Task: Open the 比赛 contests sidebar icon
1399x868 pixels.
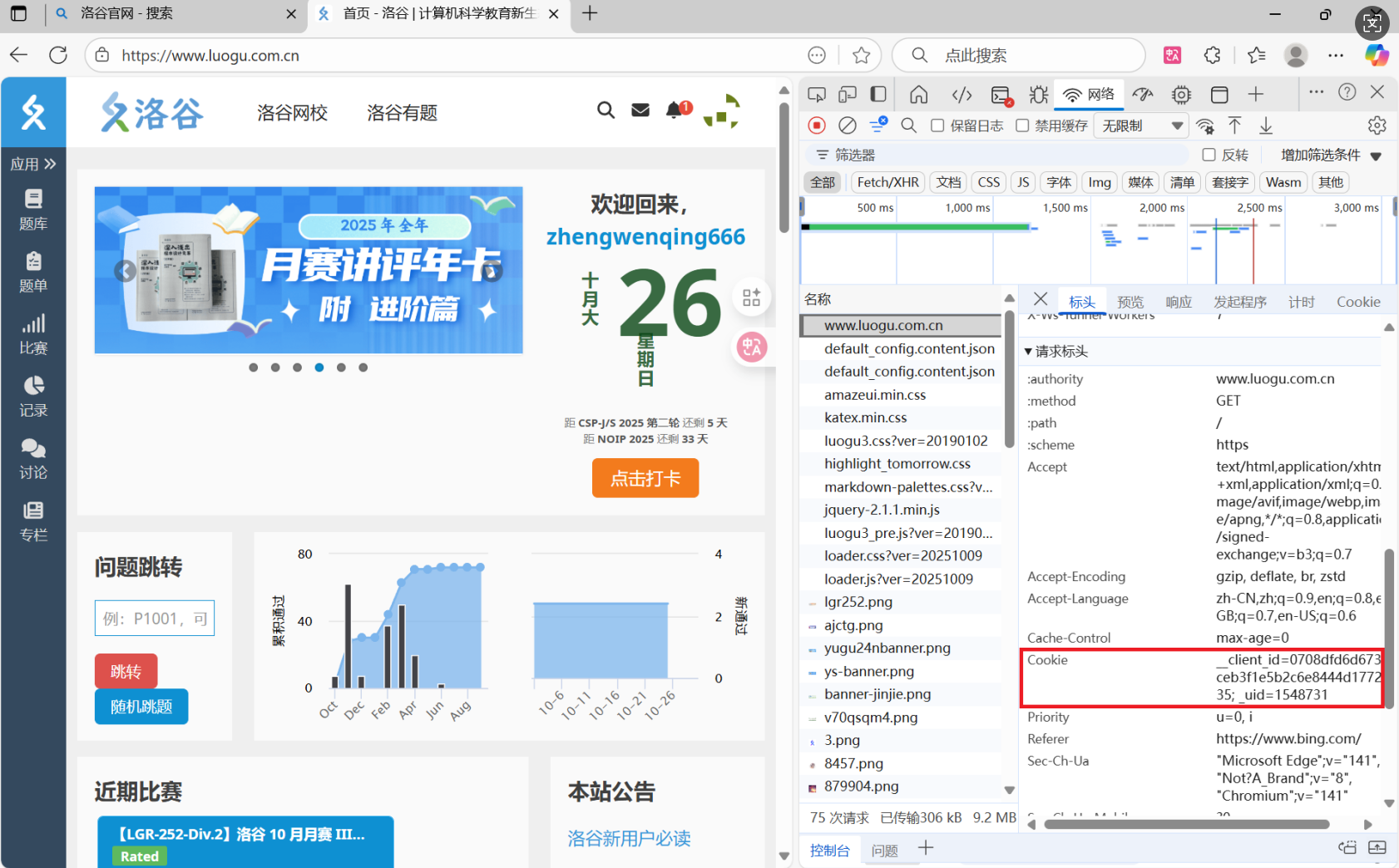Action: click(x=33, y=333)
